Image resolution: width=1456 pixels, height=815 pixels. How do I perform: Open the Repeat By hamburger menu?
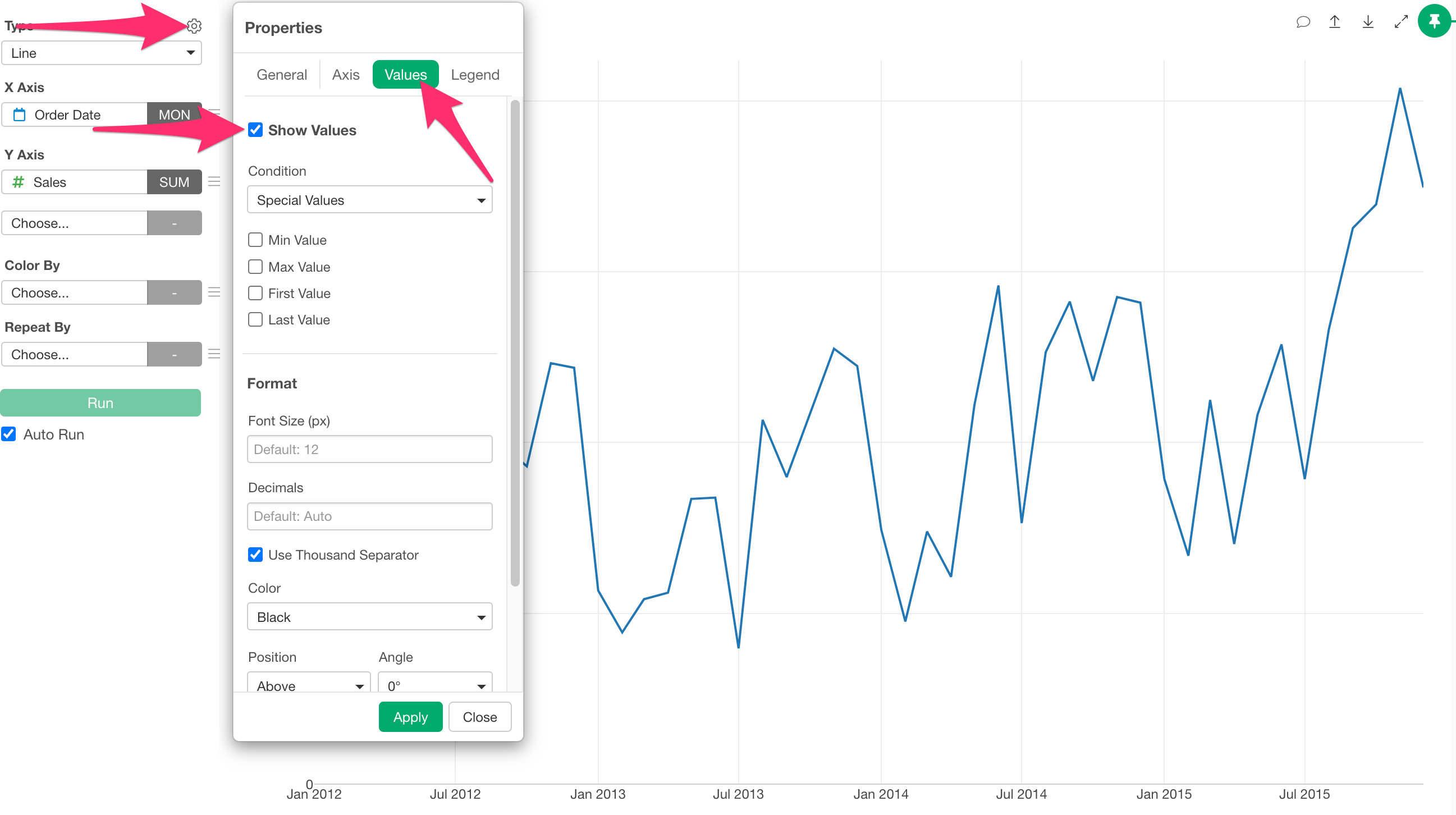[214, 354]
